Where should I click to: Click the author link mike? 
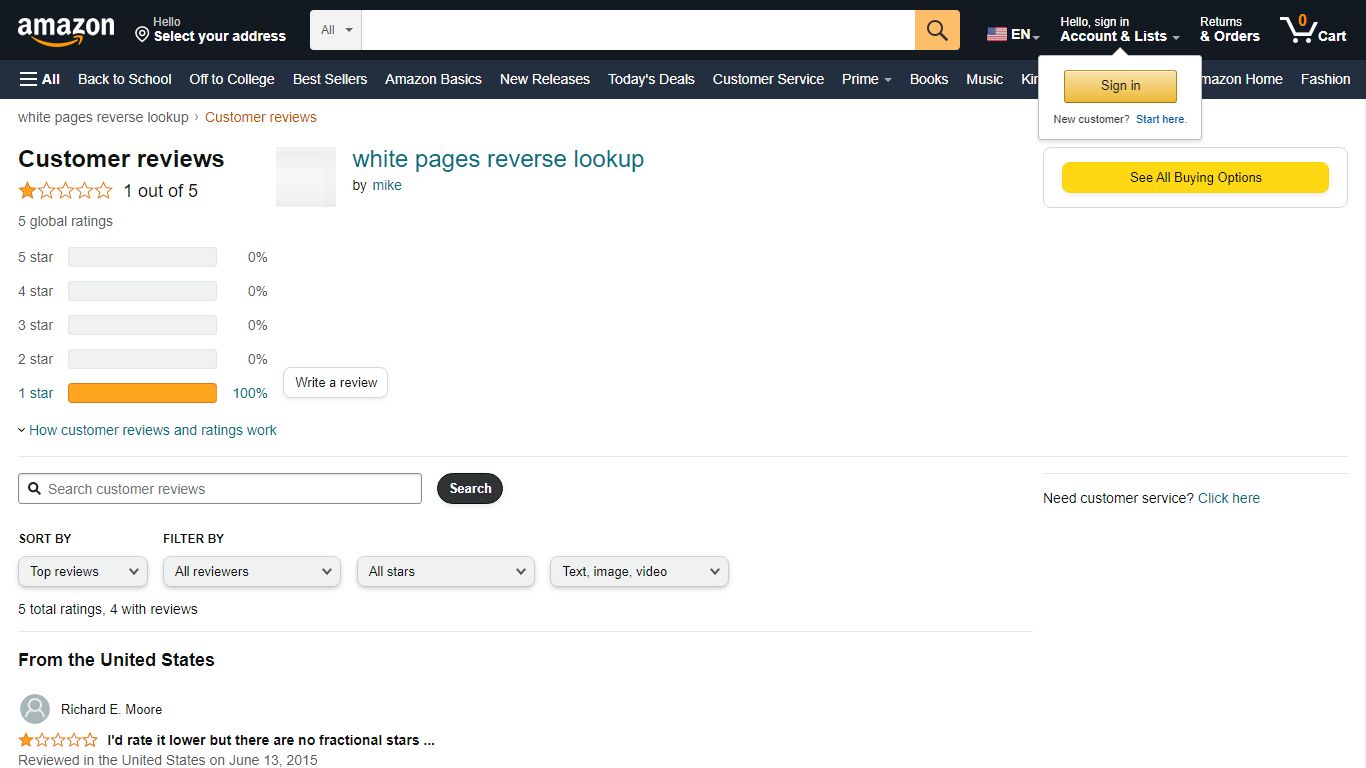click(x=387, y=185)
